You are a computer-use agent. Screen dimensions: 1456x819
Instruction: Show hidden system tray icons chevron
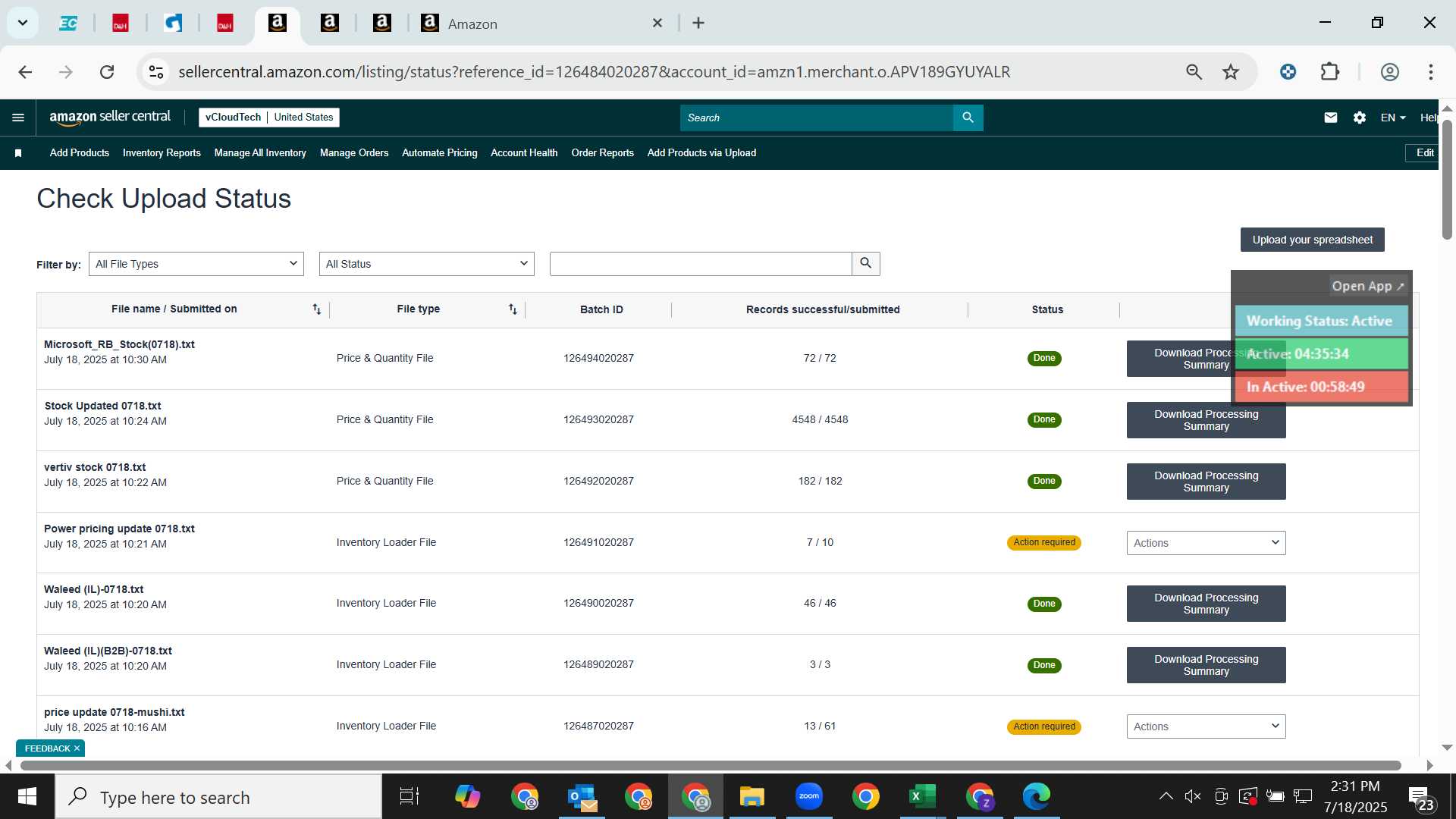tap(1166, 796)
